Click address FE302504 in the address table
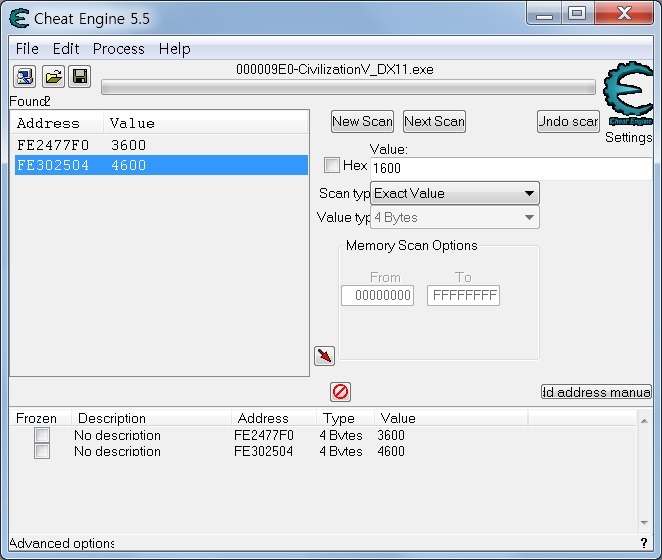Image resolution: width=662 pixels, height=560 pixels. [264, 451]
